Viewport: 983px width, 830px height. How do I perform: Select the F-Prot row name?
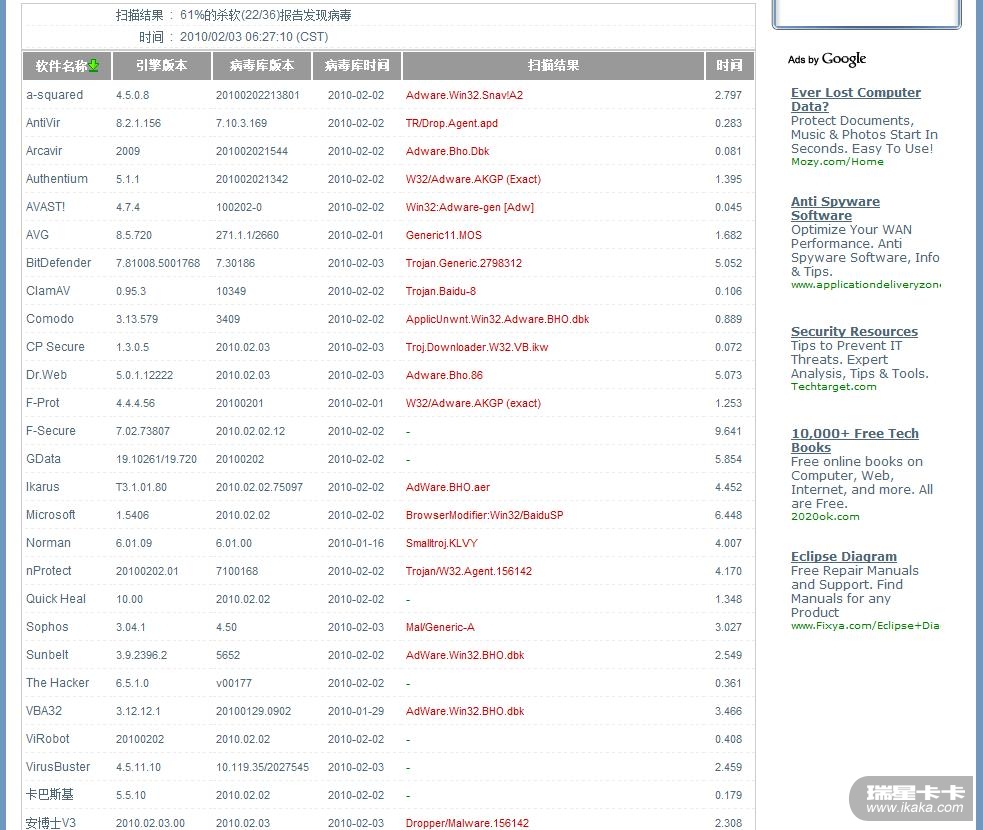coord(43,403)
